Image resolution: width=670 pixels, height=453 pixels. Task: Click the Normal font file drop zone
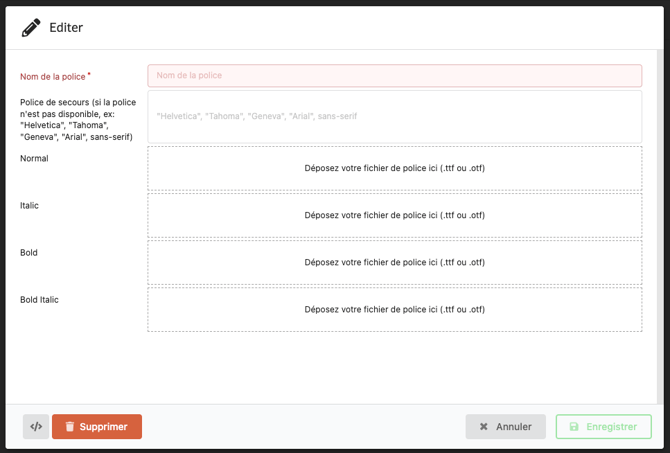click(394, 168)
